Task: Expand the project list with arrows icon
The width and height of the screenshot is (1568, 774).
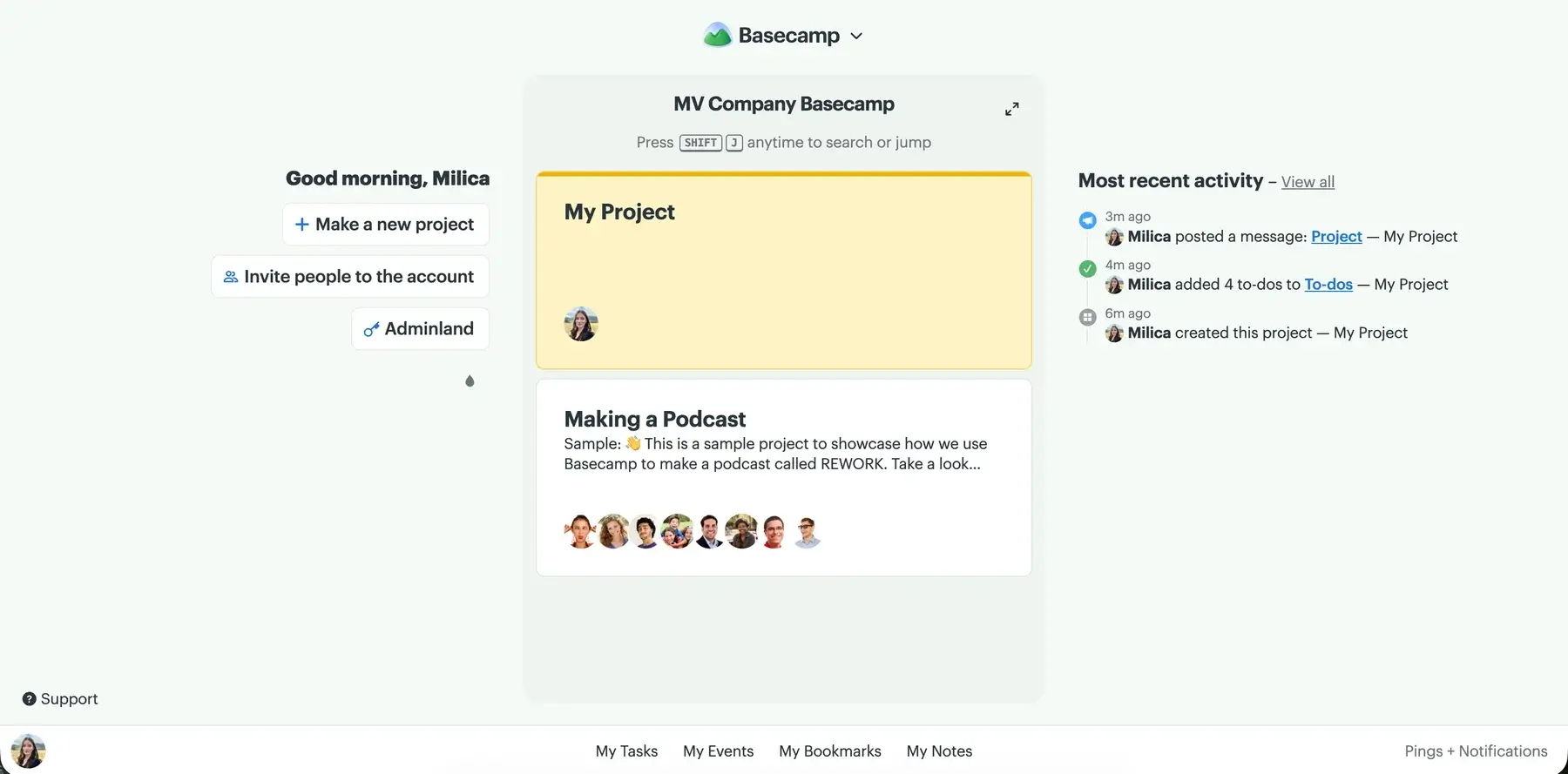Action: [x=1011, y=109]
